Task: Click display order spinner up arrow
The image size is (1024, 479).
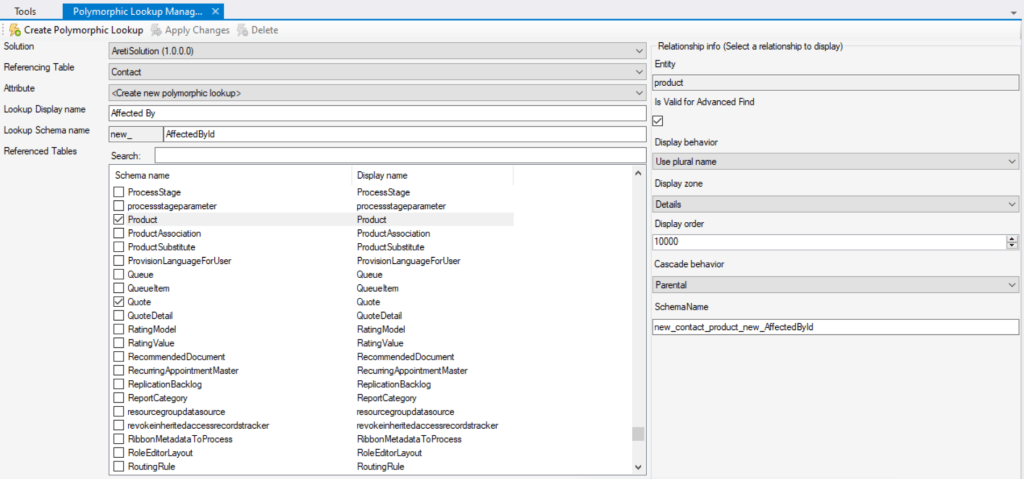Action: [1012, 238]
